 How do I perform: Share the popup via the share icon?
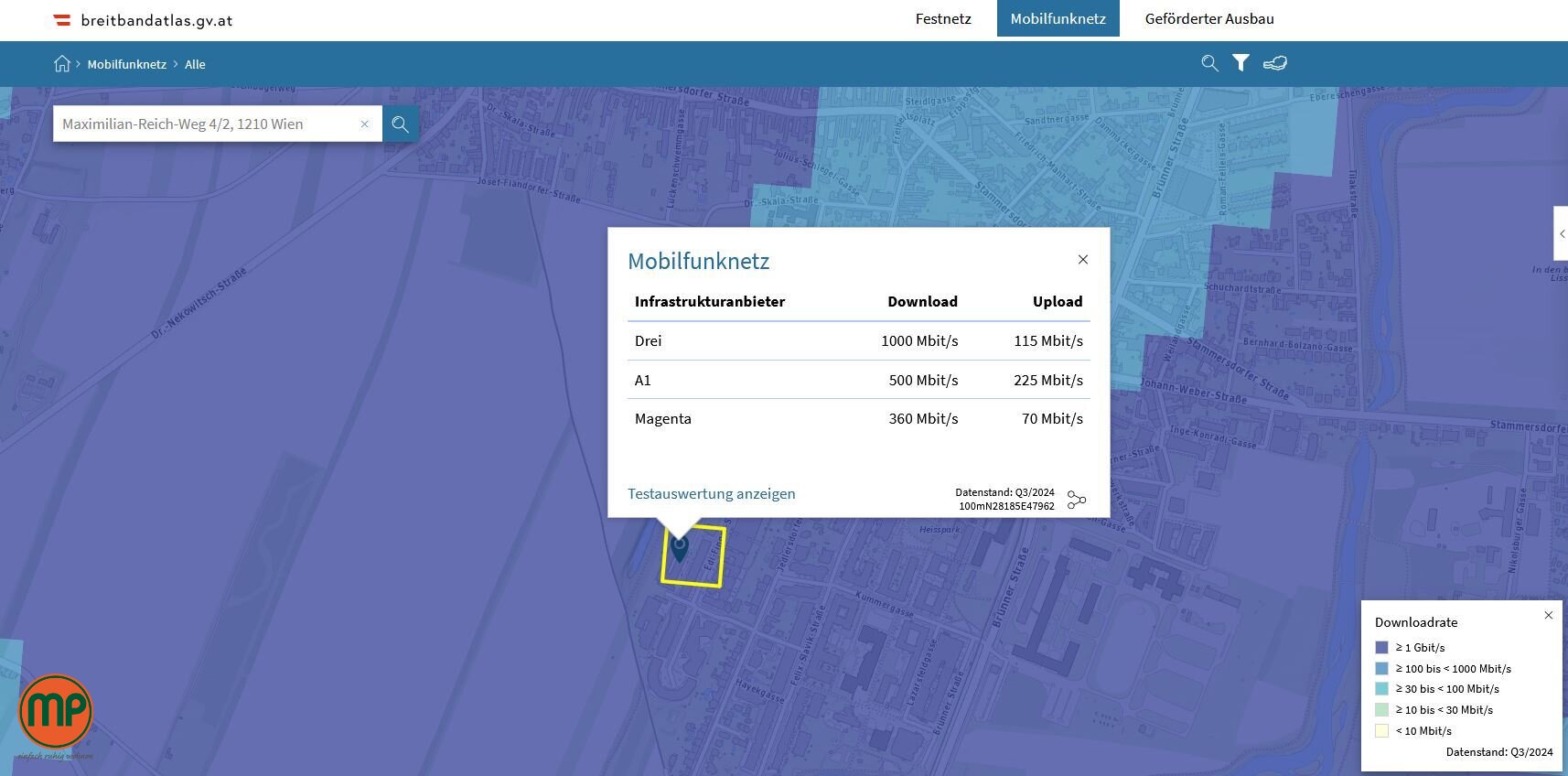tap(1077, 500)
